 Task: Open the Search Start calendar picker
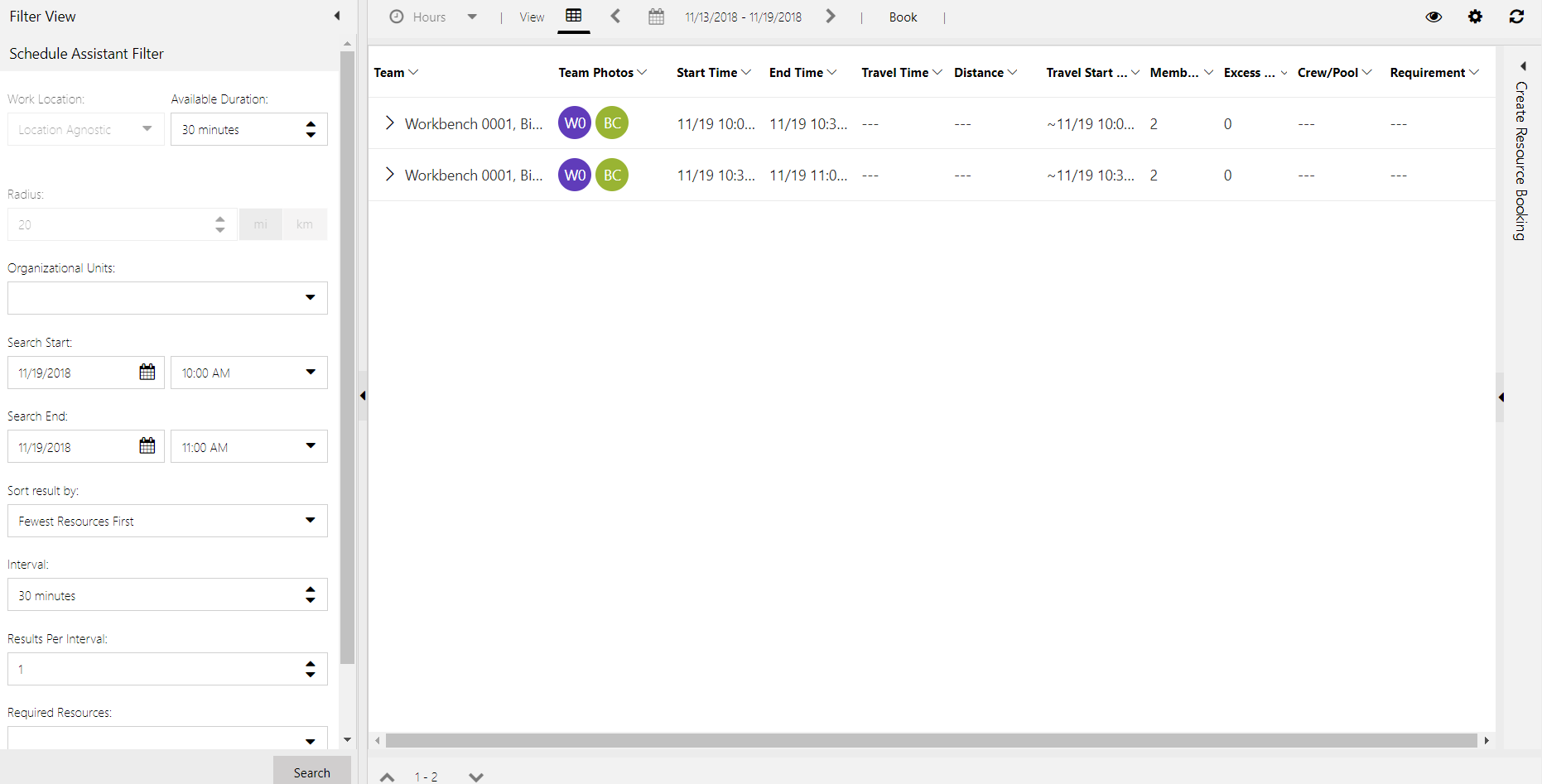[x=147, y=372]
